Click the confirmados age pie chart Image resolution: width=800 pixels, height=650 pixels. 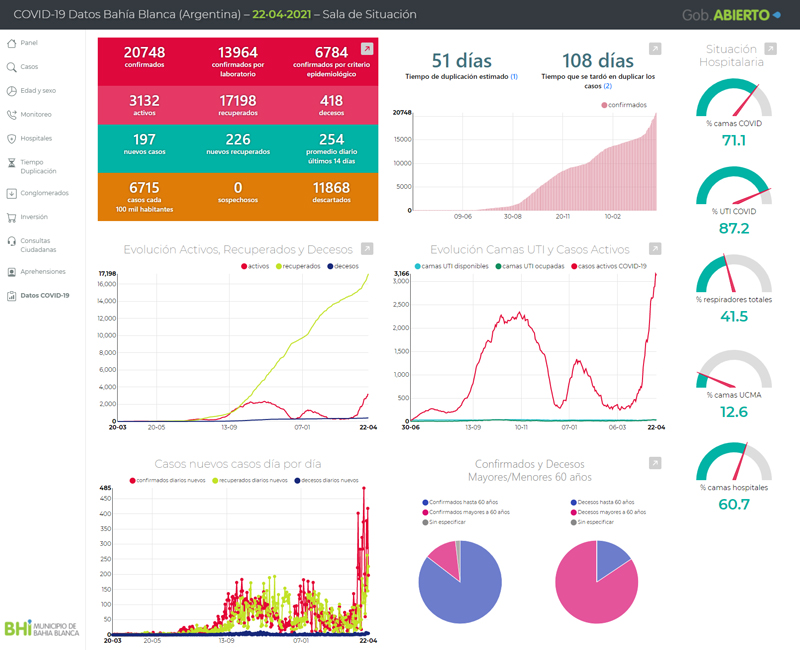(460, 582)
